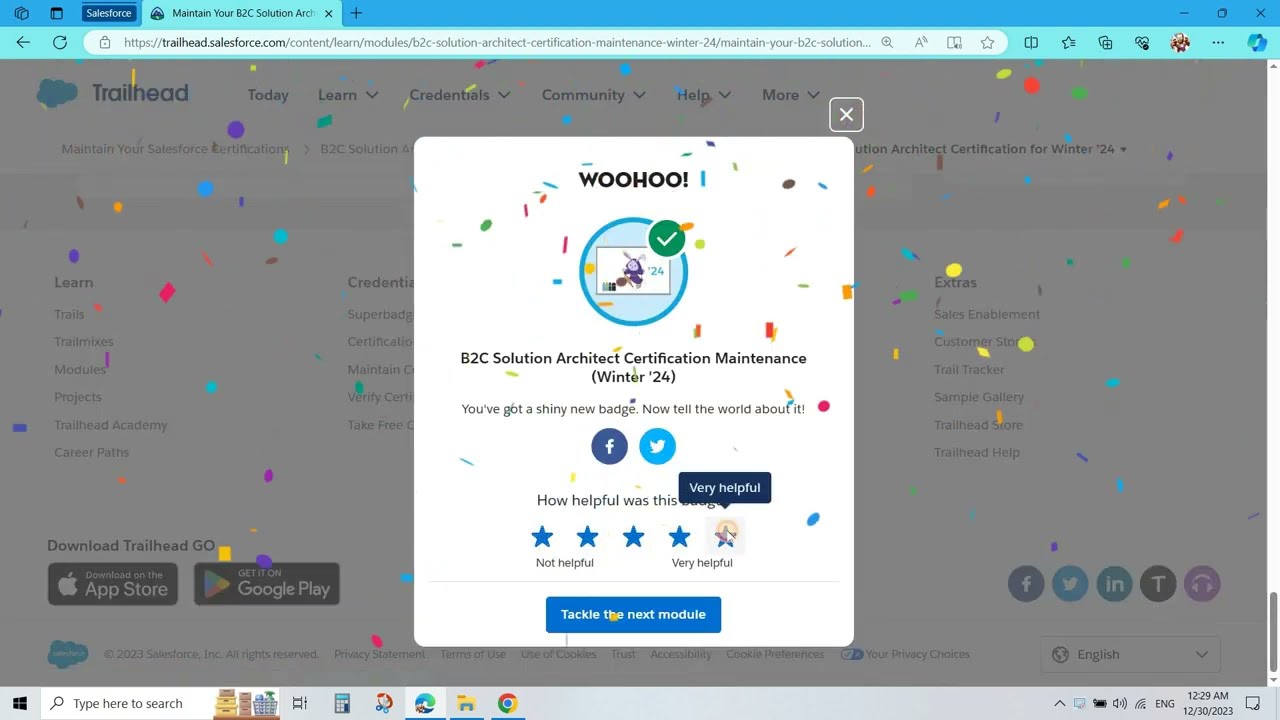1280x720 pixels.
Task: Rate the badge four stars
Action: [679, 537]
